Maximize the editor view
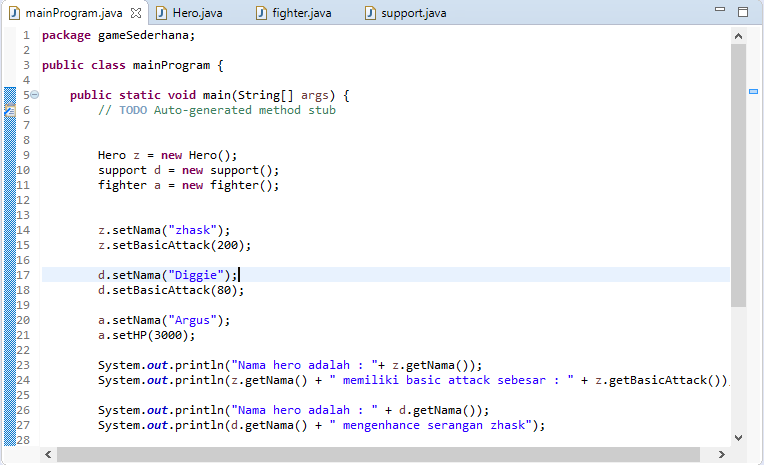Viewport: 764px width, 465px height. 743,12
